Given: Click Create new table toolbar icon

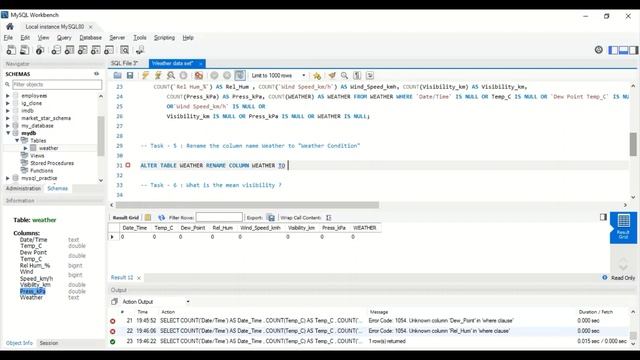Looking at the screenshot, I should coord(69,50).
